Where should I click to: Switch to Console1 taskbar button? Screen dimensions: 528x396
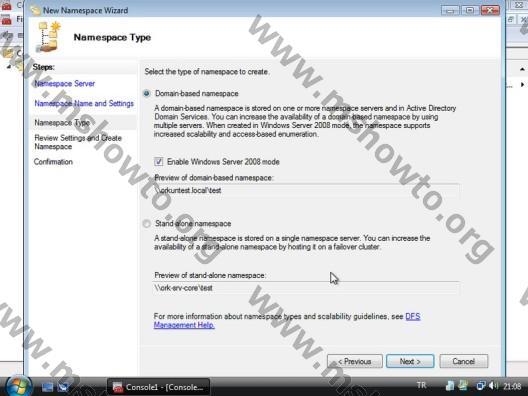tap(158, 387)
